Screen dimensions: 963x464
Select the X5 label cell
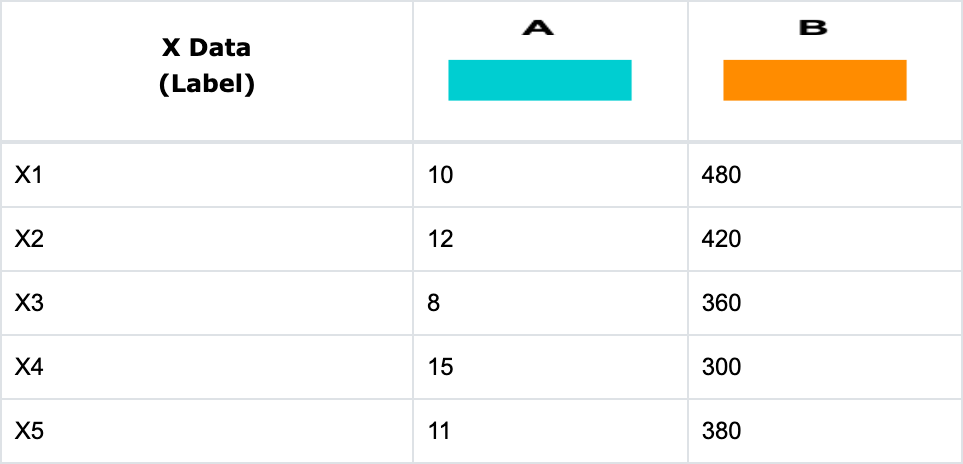207,431
